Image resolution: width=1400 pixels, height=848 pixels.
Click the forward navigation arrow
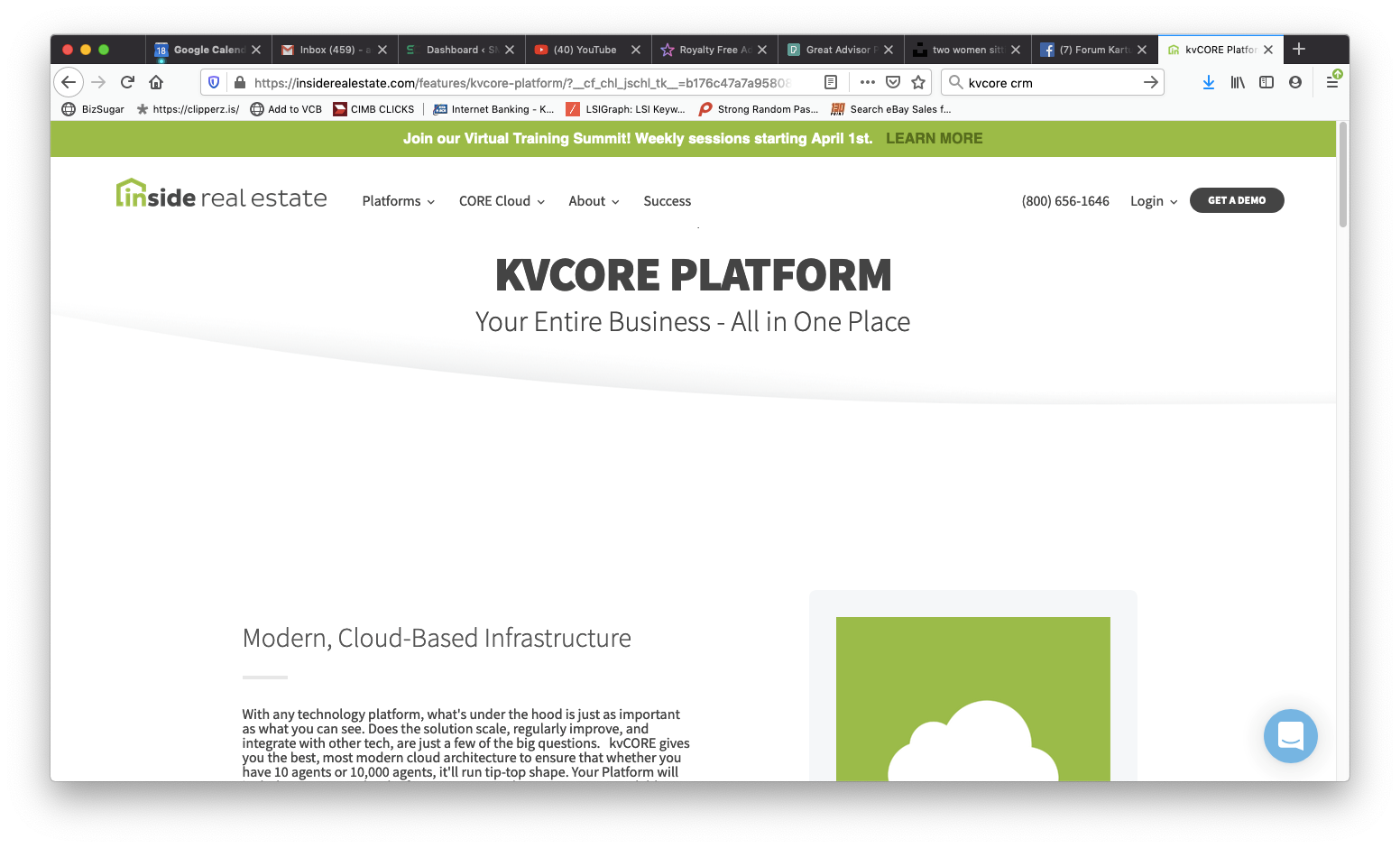click(x=98, y=82)
